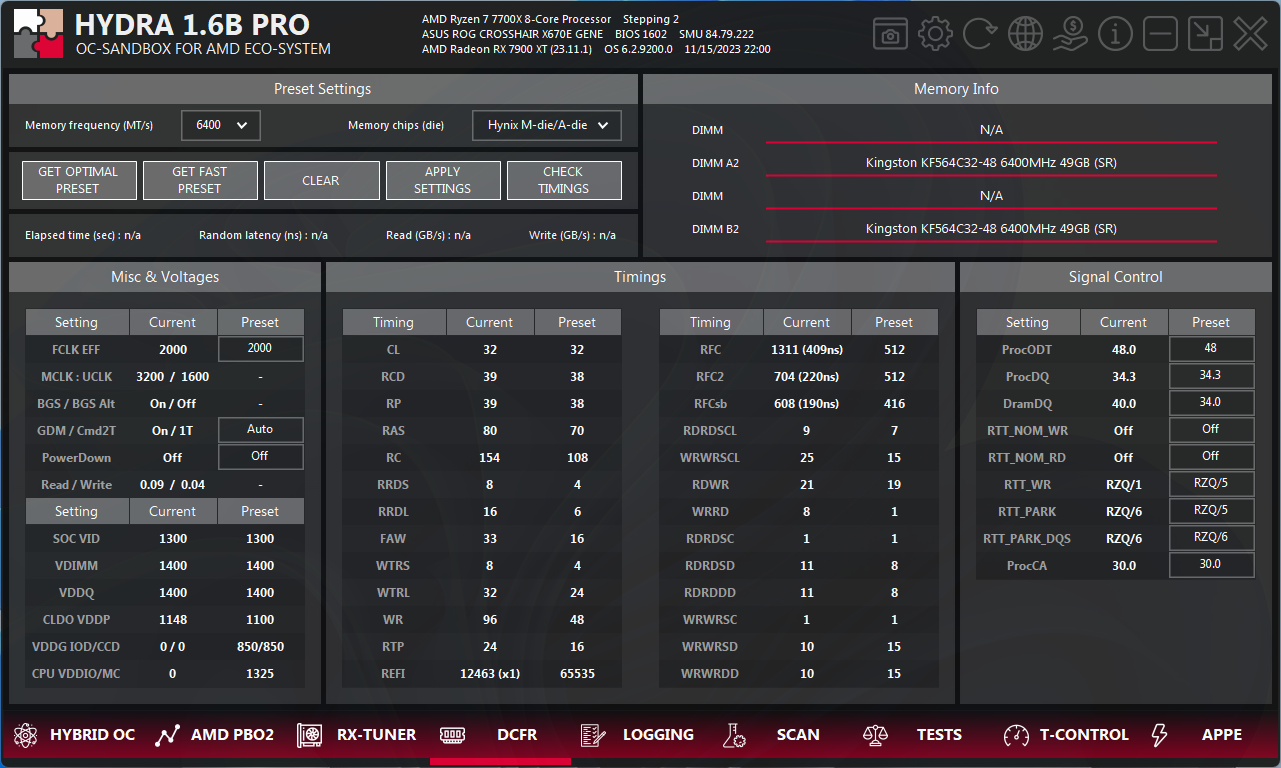
Task: Minimize the HYDRA window
Action: click(x=1160, y=34)
